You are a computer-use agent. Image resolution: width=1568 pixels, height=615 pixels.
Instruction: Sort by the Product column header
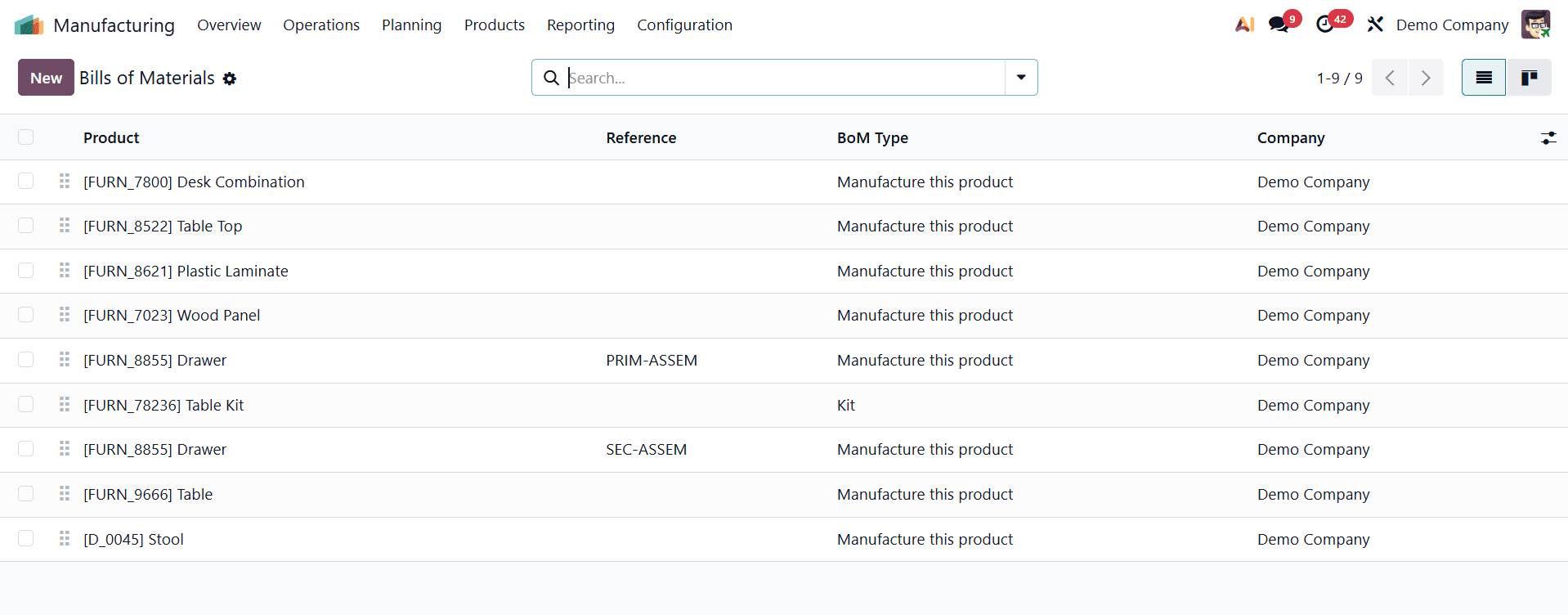pos(111,137)
